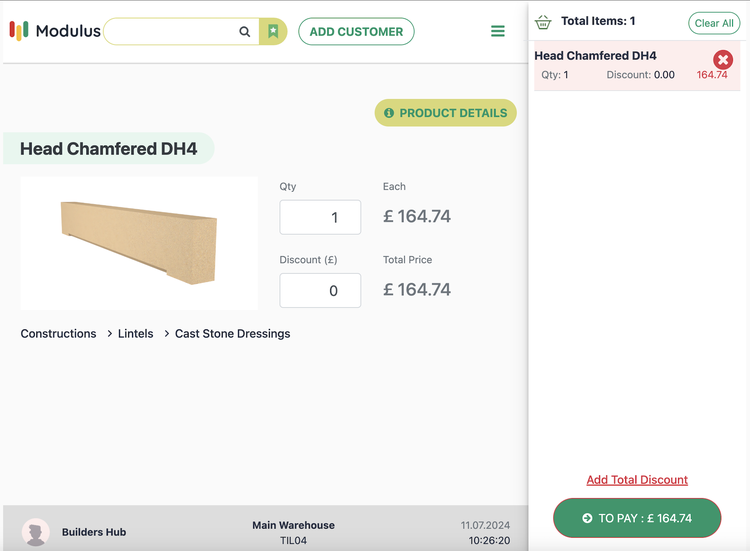
Task: Click the basket icon beside Total Items
Action: [543, 22]
